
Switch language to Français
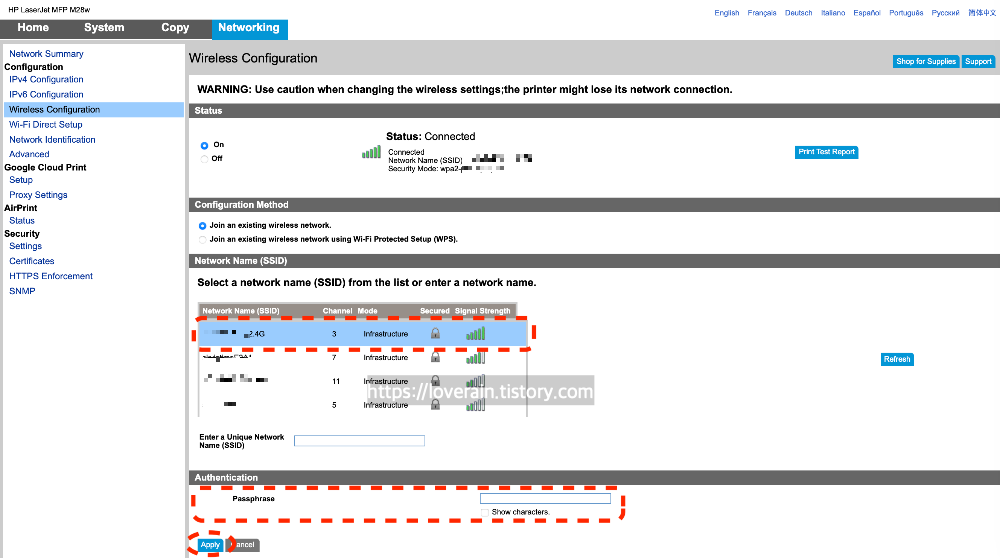pos(761,13)
